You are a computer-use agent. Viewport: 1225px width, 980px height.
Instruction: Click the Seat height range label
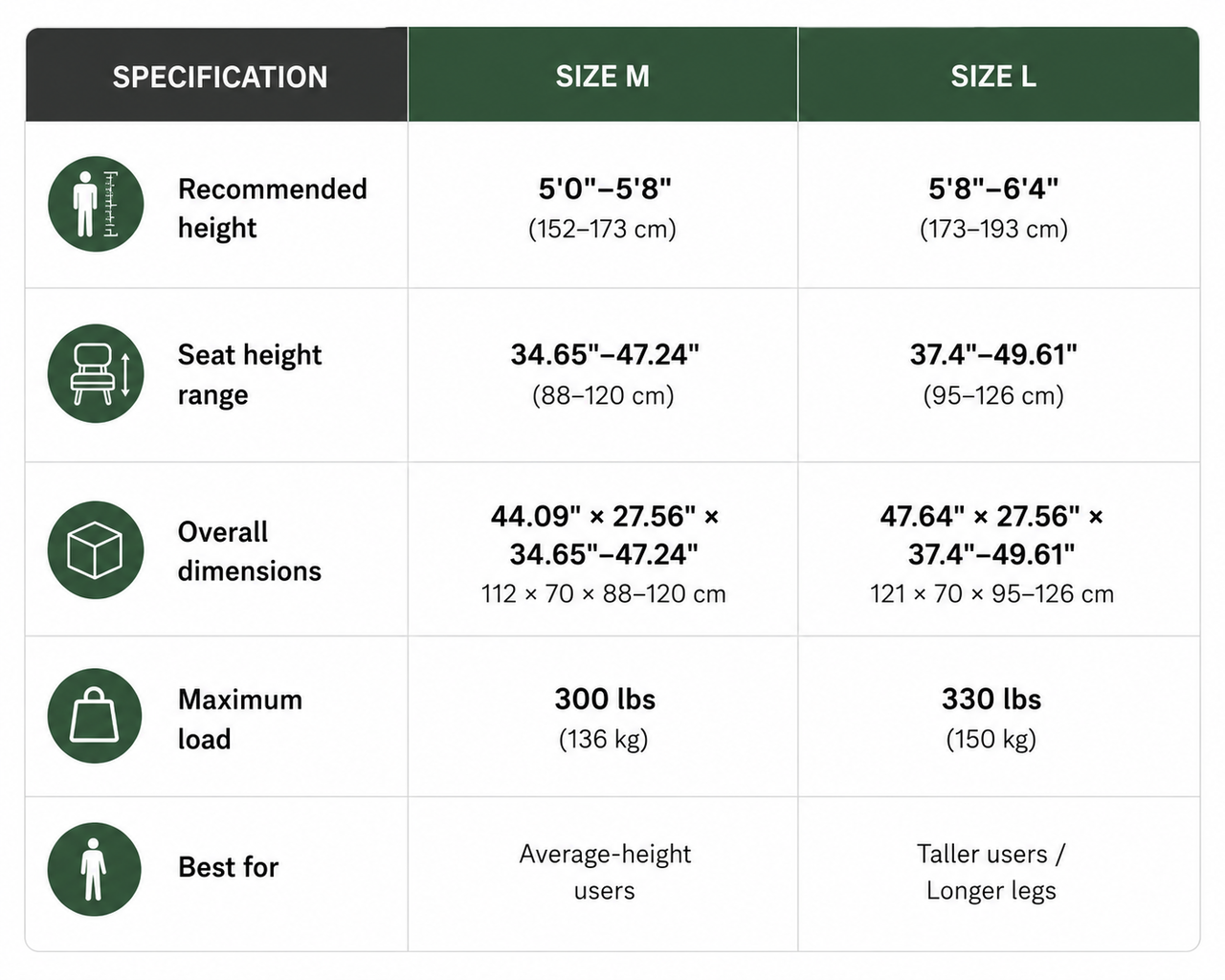[250, 374]
